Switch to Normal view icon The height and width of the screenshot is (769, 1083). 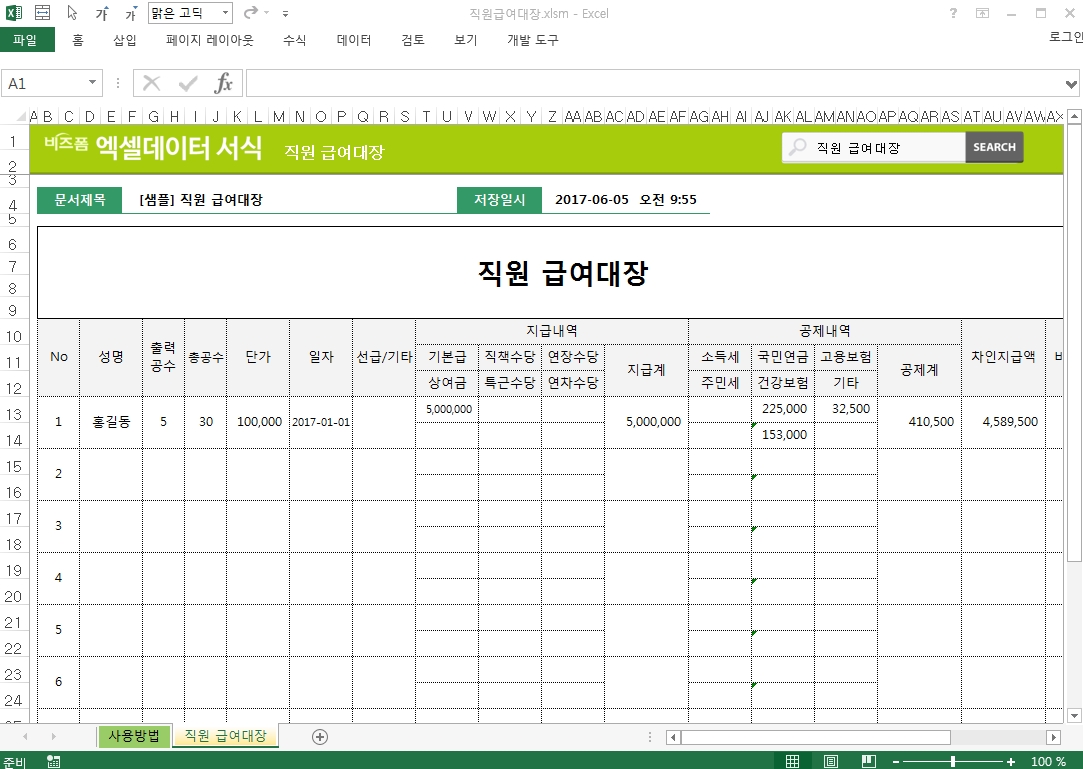pos(792,761)
